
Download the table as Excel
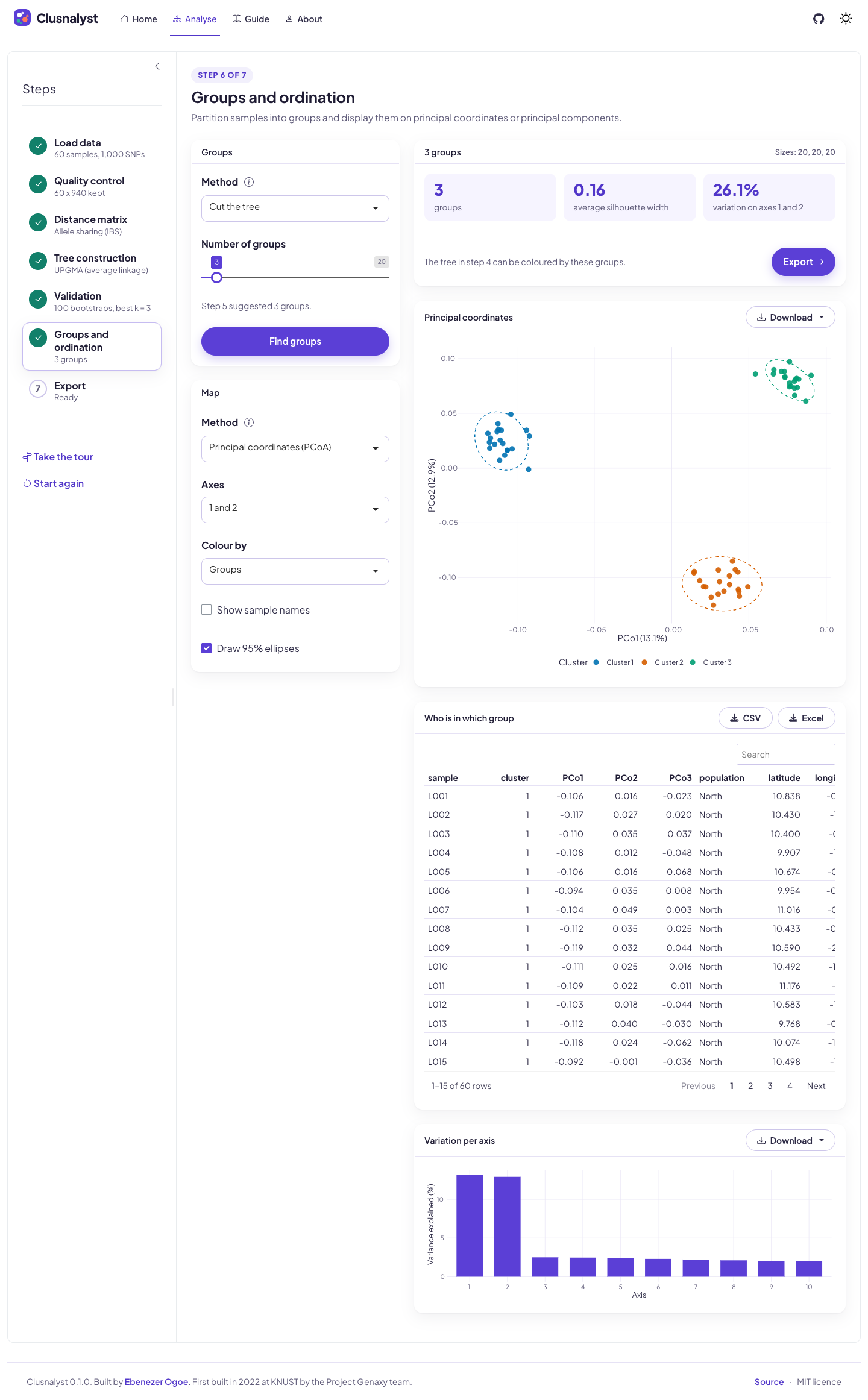[807, 718]
